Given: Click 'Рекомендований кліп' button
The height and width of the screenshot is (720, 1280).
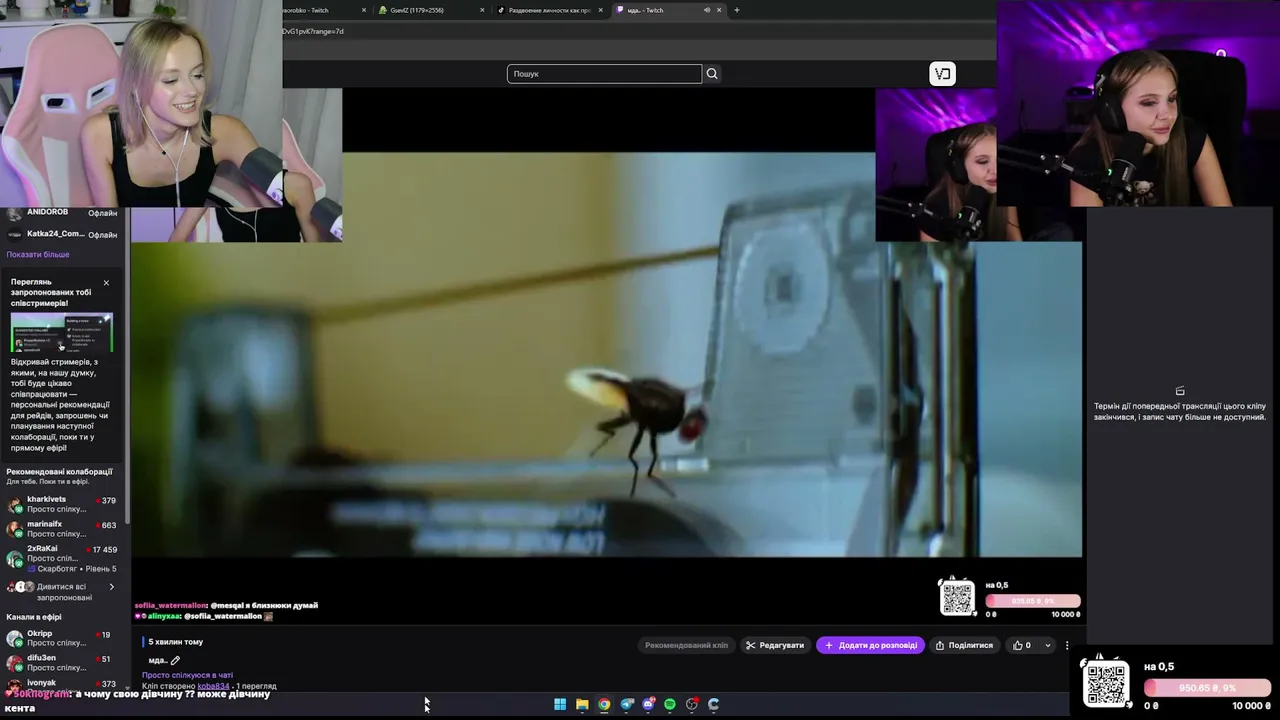Looking at the screenshot, I should point(686,646).
